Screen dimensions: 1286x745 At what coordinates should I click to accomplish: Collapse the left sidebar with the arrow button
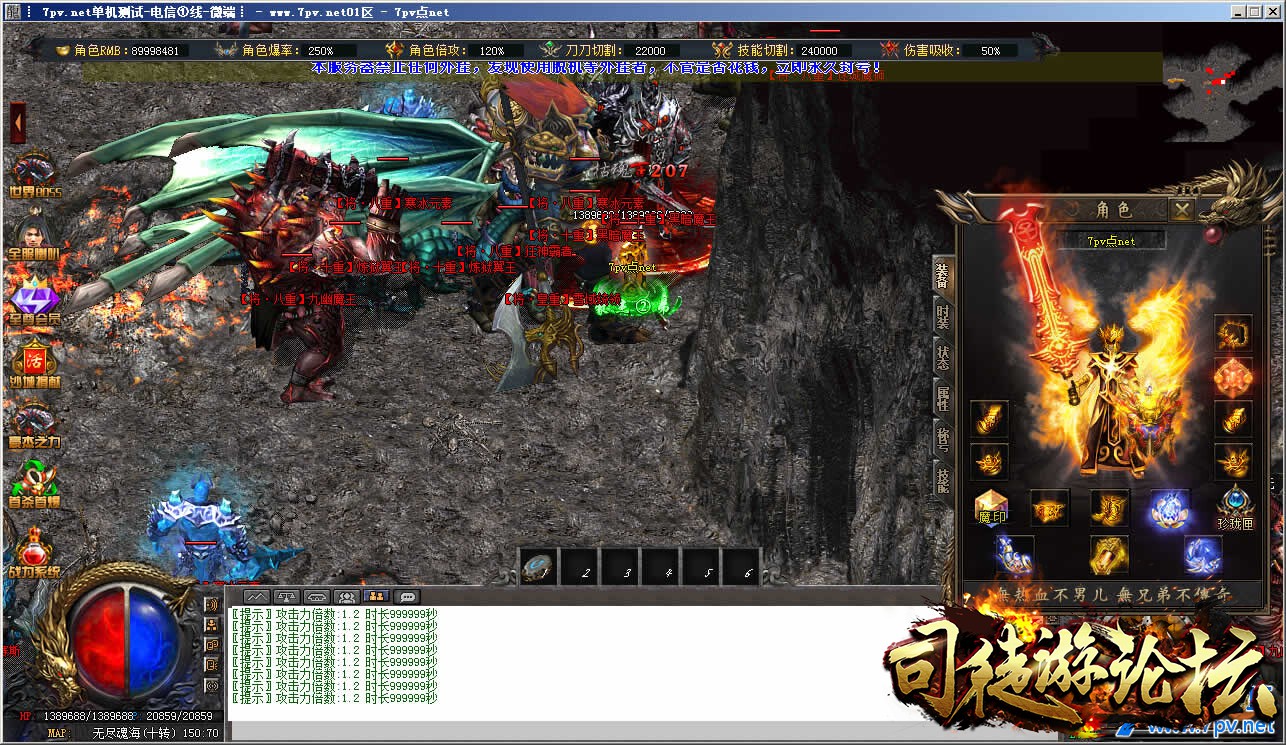coord(18,123)
